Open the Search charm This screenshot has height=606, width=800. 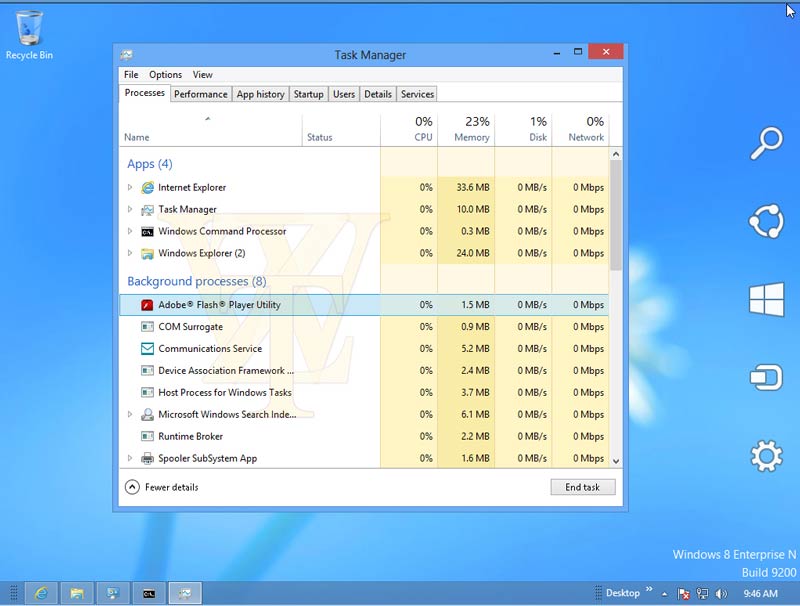766,143
